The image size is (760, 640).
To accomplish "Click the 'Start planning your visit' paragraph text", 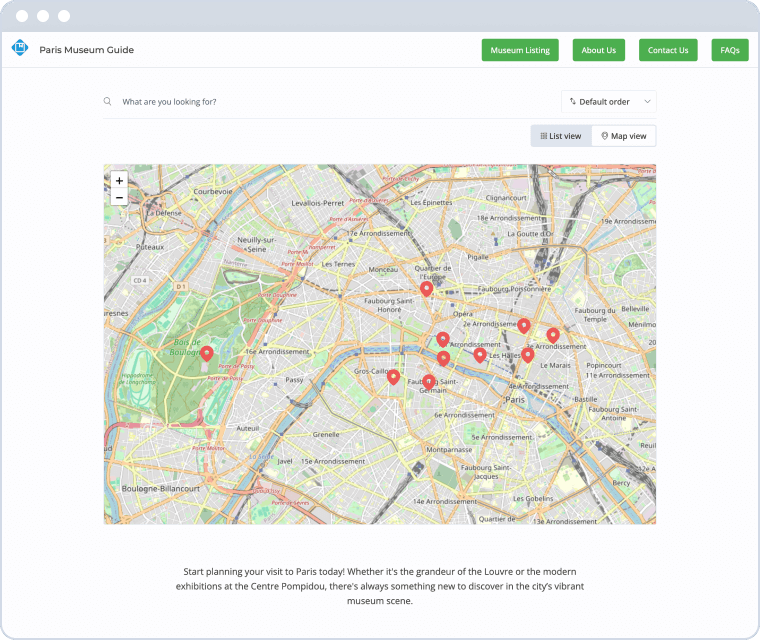I will pos(380,586).
